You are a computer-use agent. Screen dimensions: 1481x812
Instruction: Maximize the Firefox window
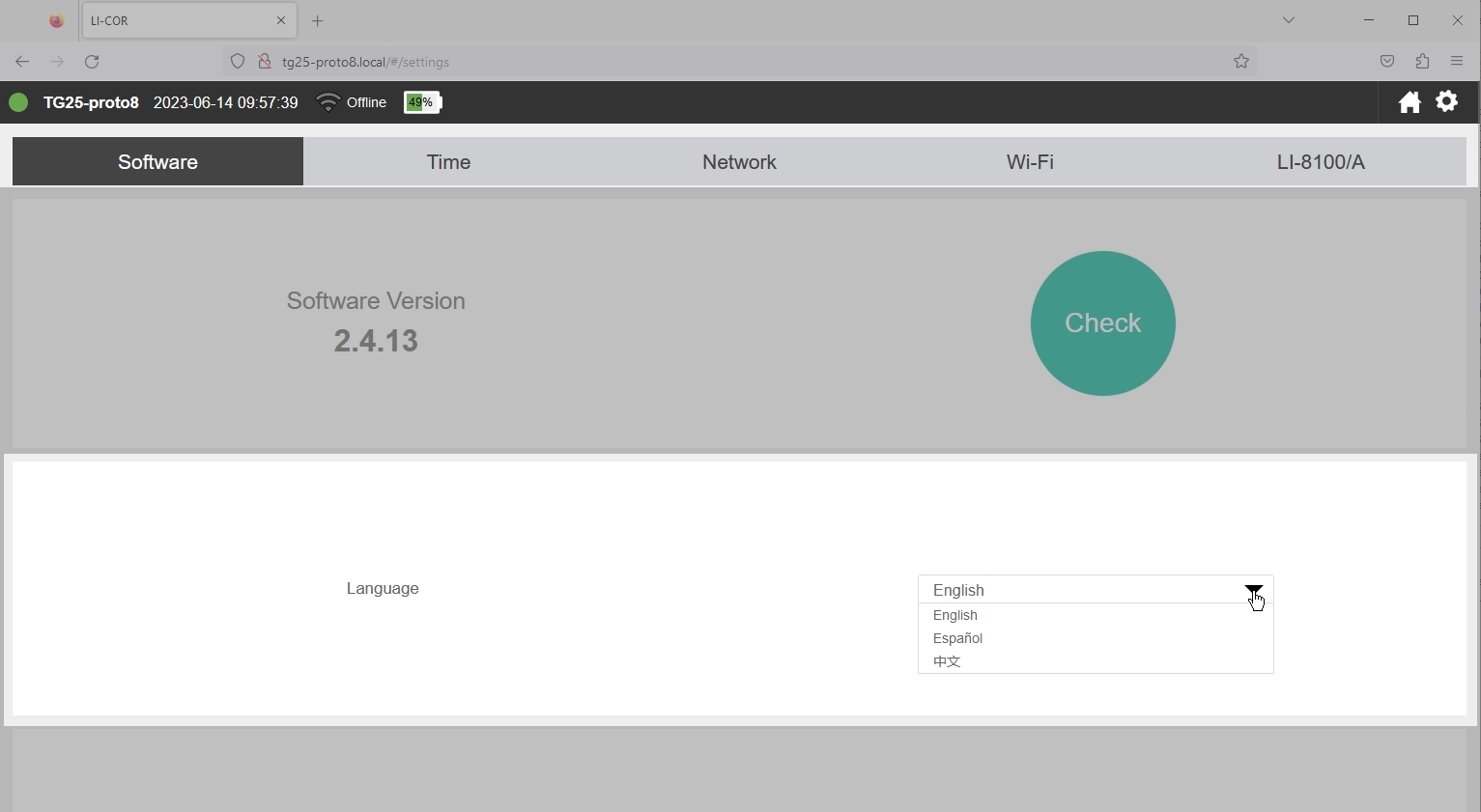(1413, 20)
